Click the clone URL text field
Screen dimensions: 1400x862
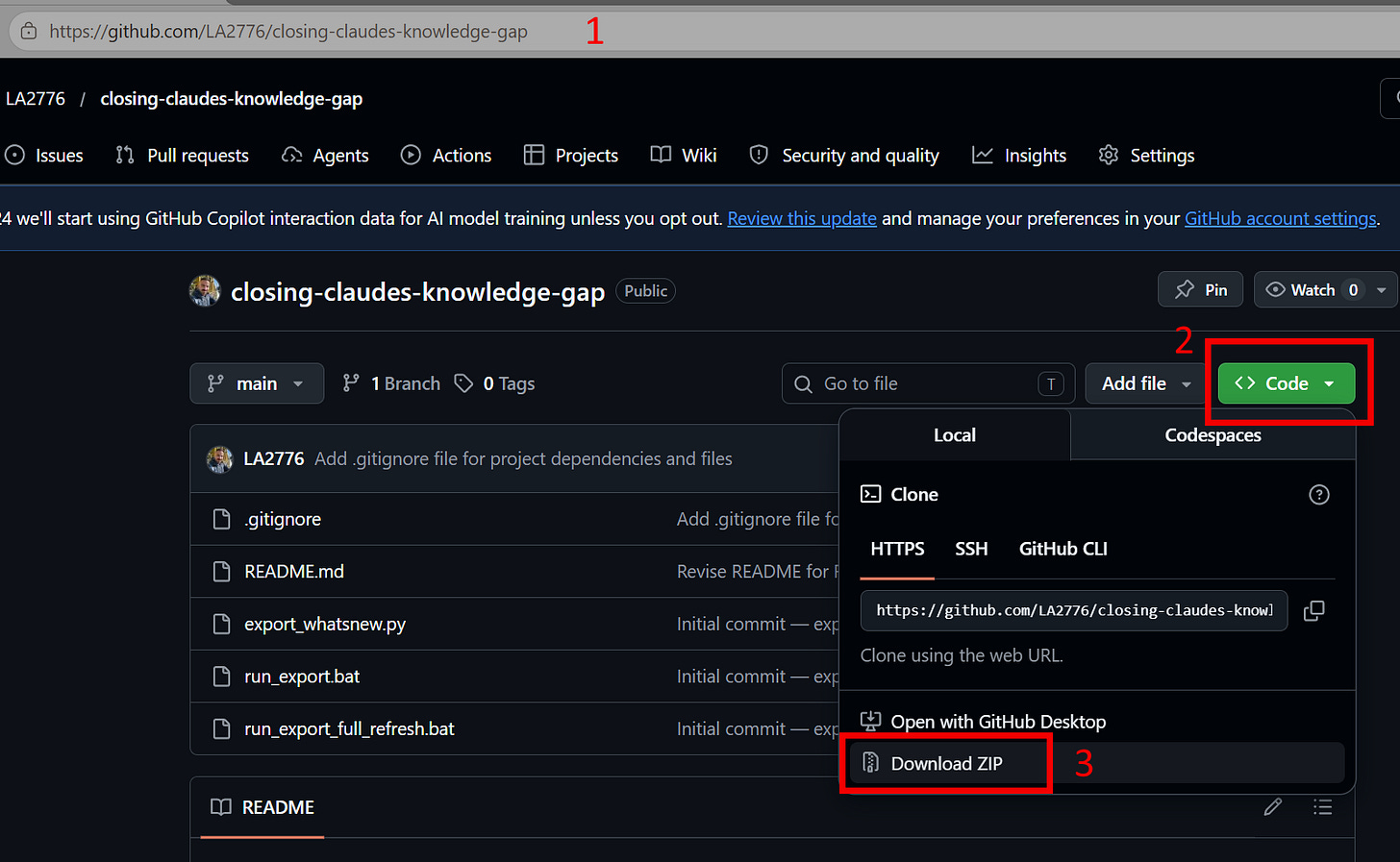click(x=1074, y=610)
